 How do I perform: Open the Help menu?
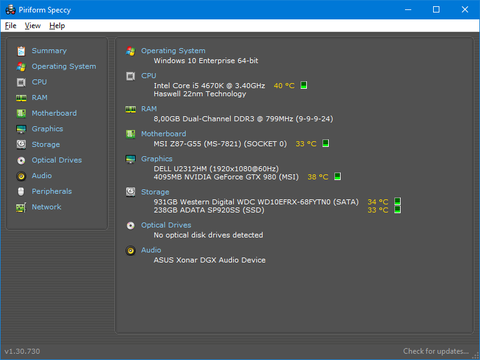[x=57, y=26]
